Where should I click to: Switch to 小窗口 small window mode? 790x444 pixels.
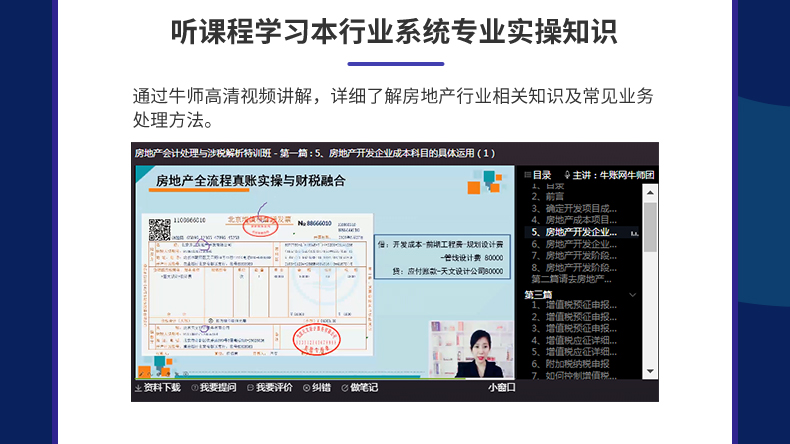(501, 388)
